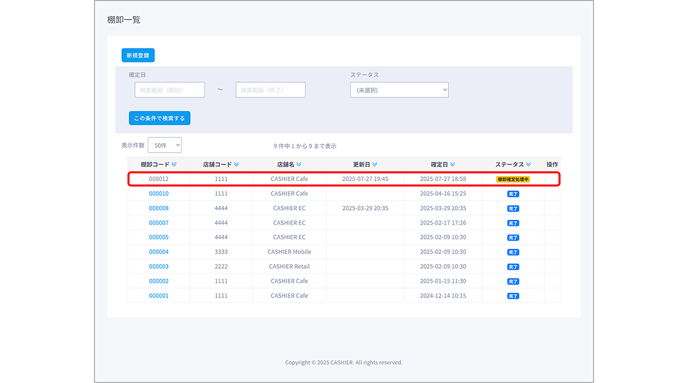Click the yellow 棚卸確定処理中 status badge
The image size is (688, 383).
pyautogui.click(x=513, y=179)
